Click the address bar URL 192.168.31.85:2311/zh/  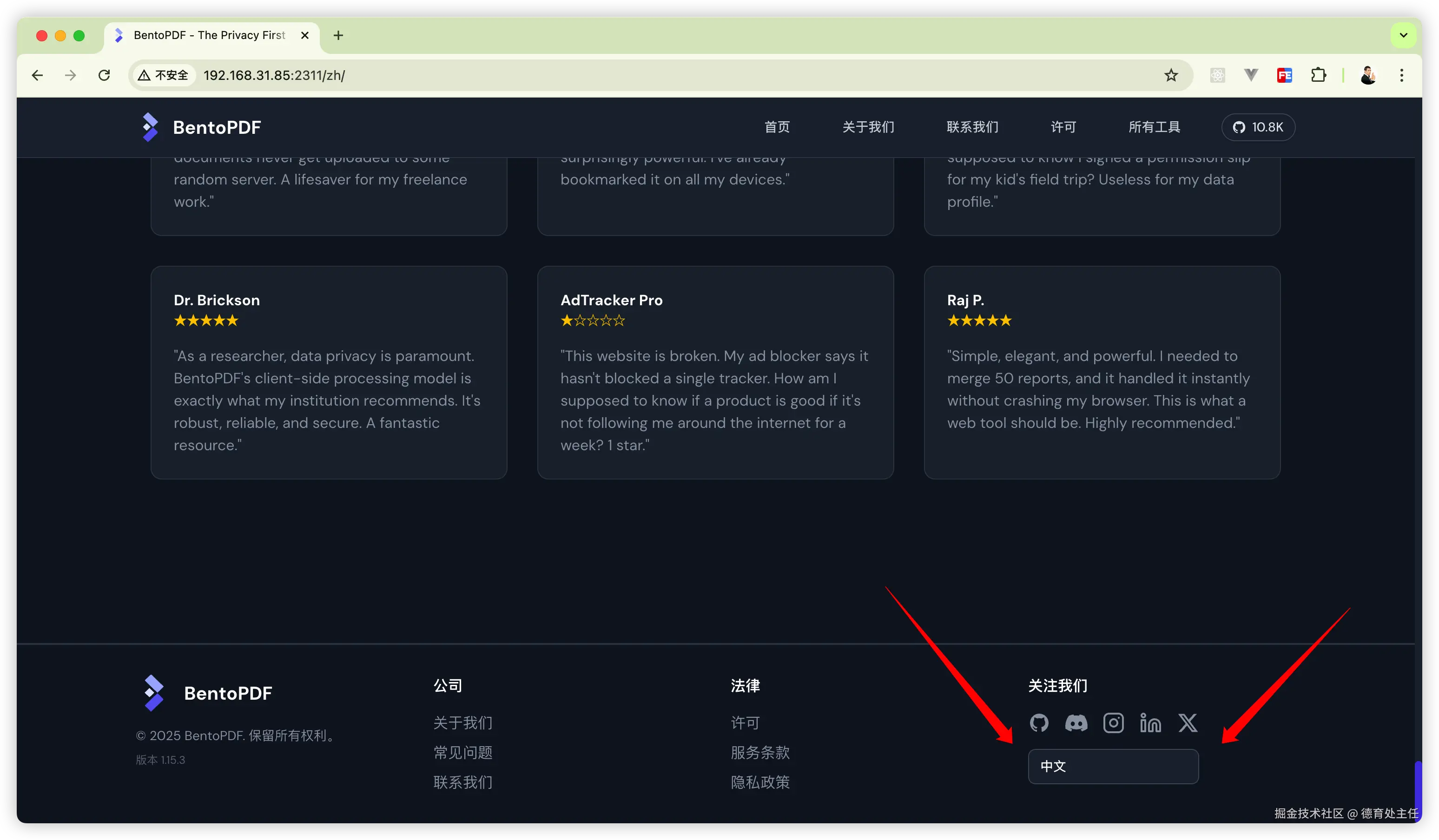pyautogui.click(x=274, y=75)
